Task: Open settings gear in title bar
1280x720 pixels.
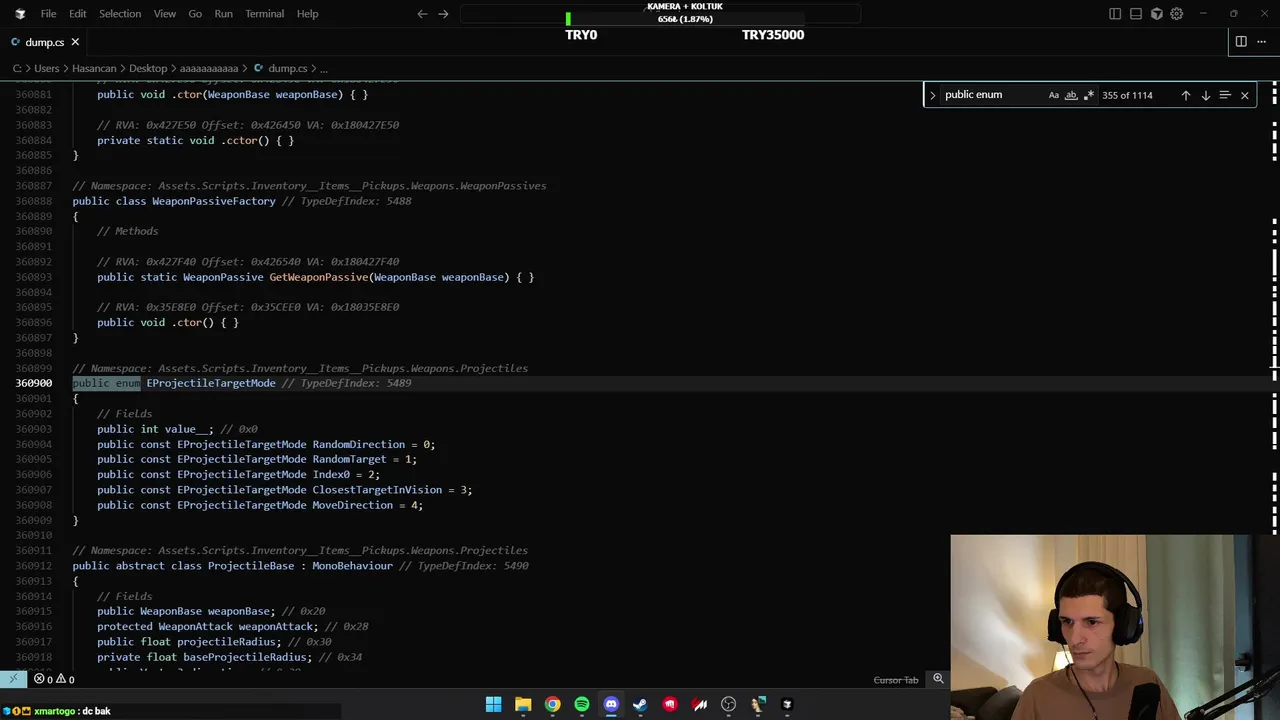Action: 1177,14
